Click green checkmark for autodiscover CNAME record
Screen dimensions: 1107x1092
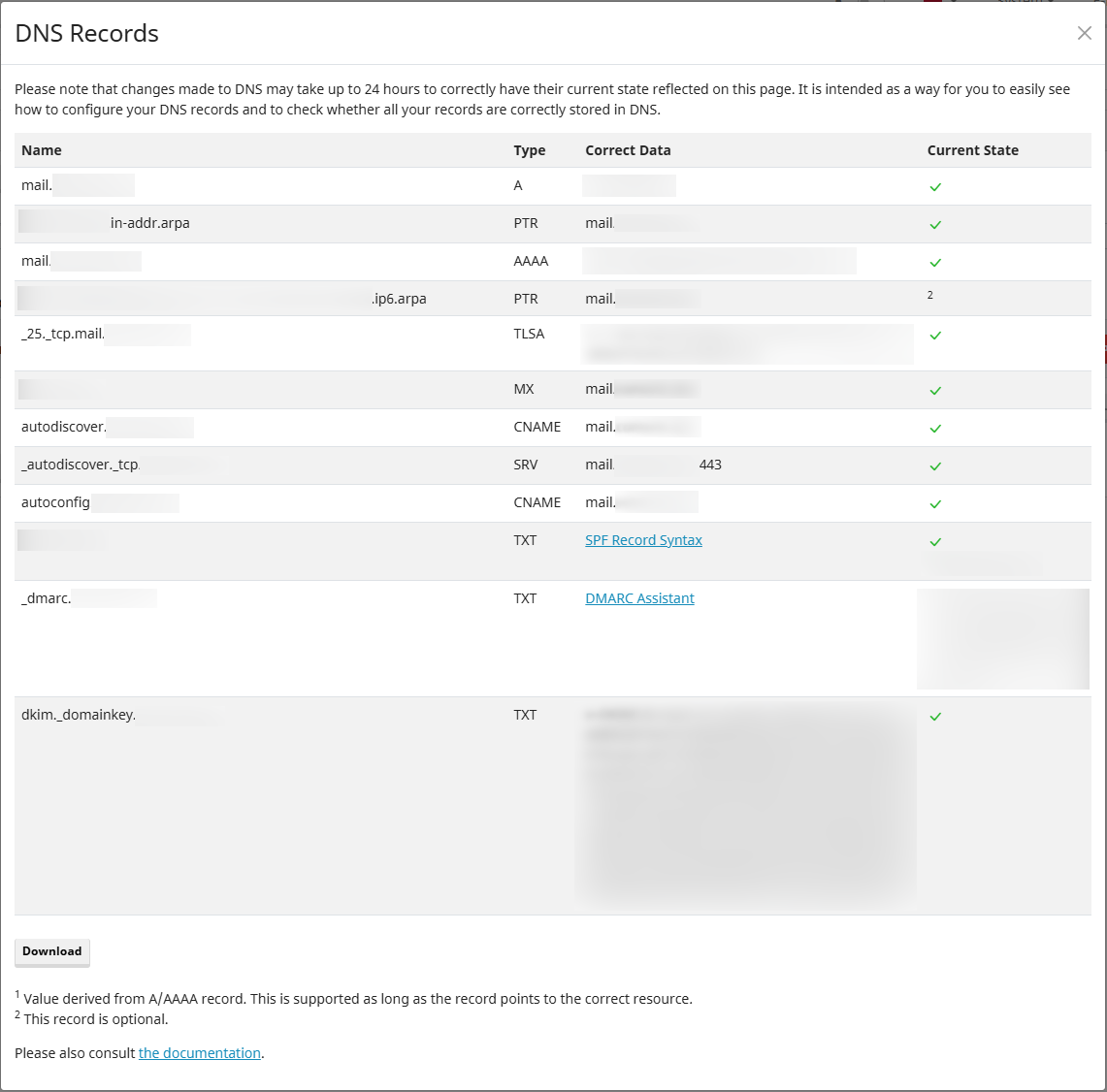point(935,429)
